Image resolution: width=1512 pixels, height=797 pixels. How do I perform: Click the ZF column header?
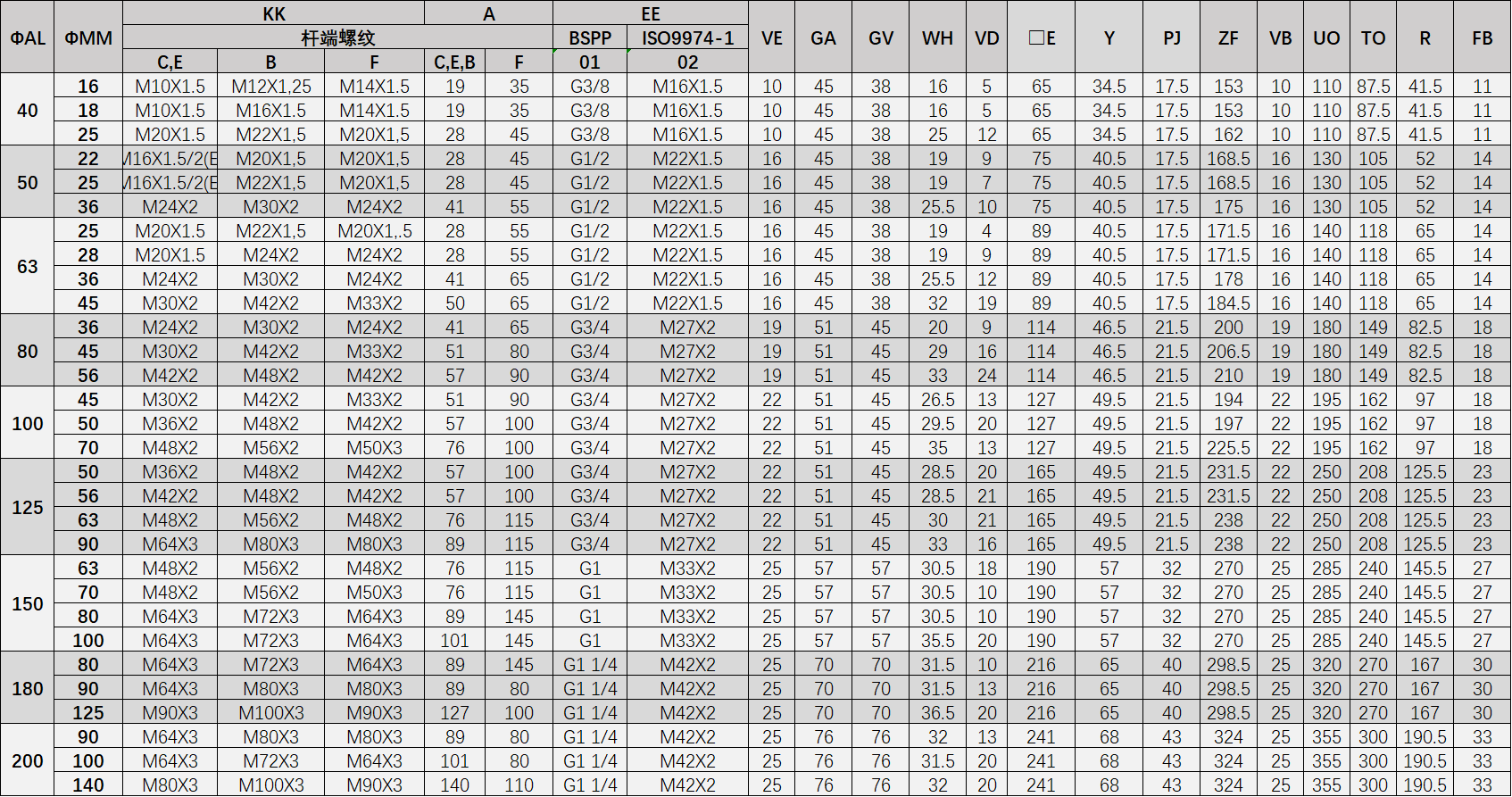(x=1228, y=37)
